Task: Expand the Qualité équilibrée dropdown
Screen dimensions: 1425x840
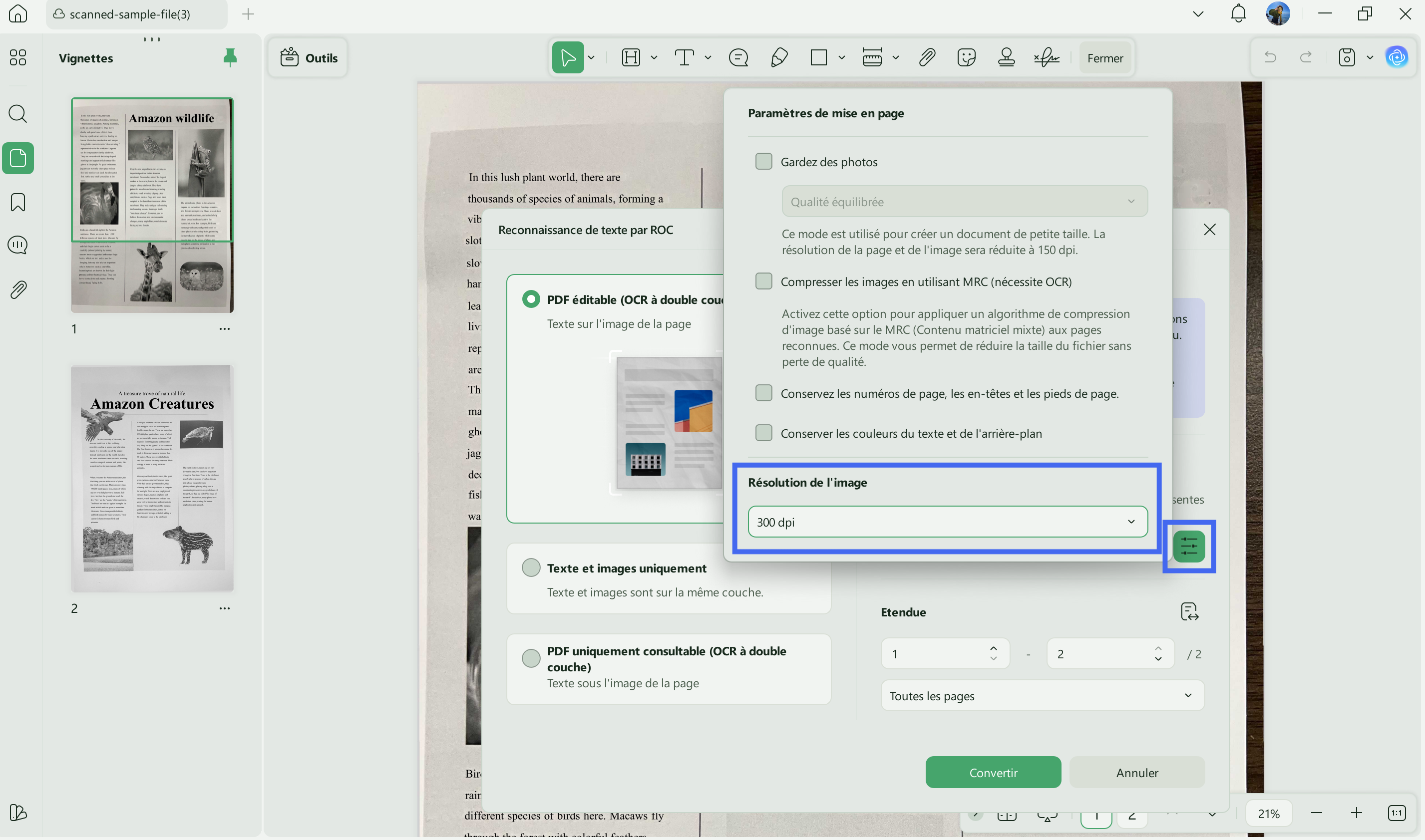Action: point(964,202)
